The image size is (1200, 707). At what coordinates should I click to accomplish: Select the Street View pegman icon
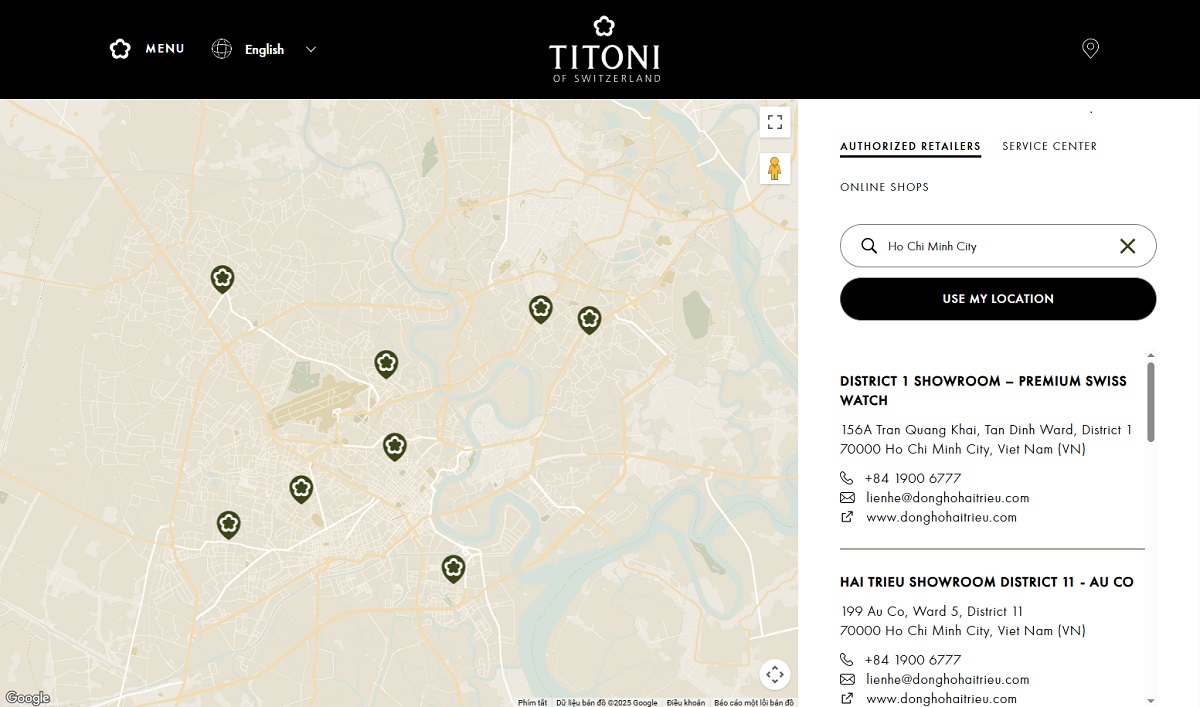tap(774, 168)
